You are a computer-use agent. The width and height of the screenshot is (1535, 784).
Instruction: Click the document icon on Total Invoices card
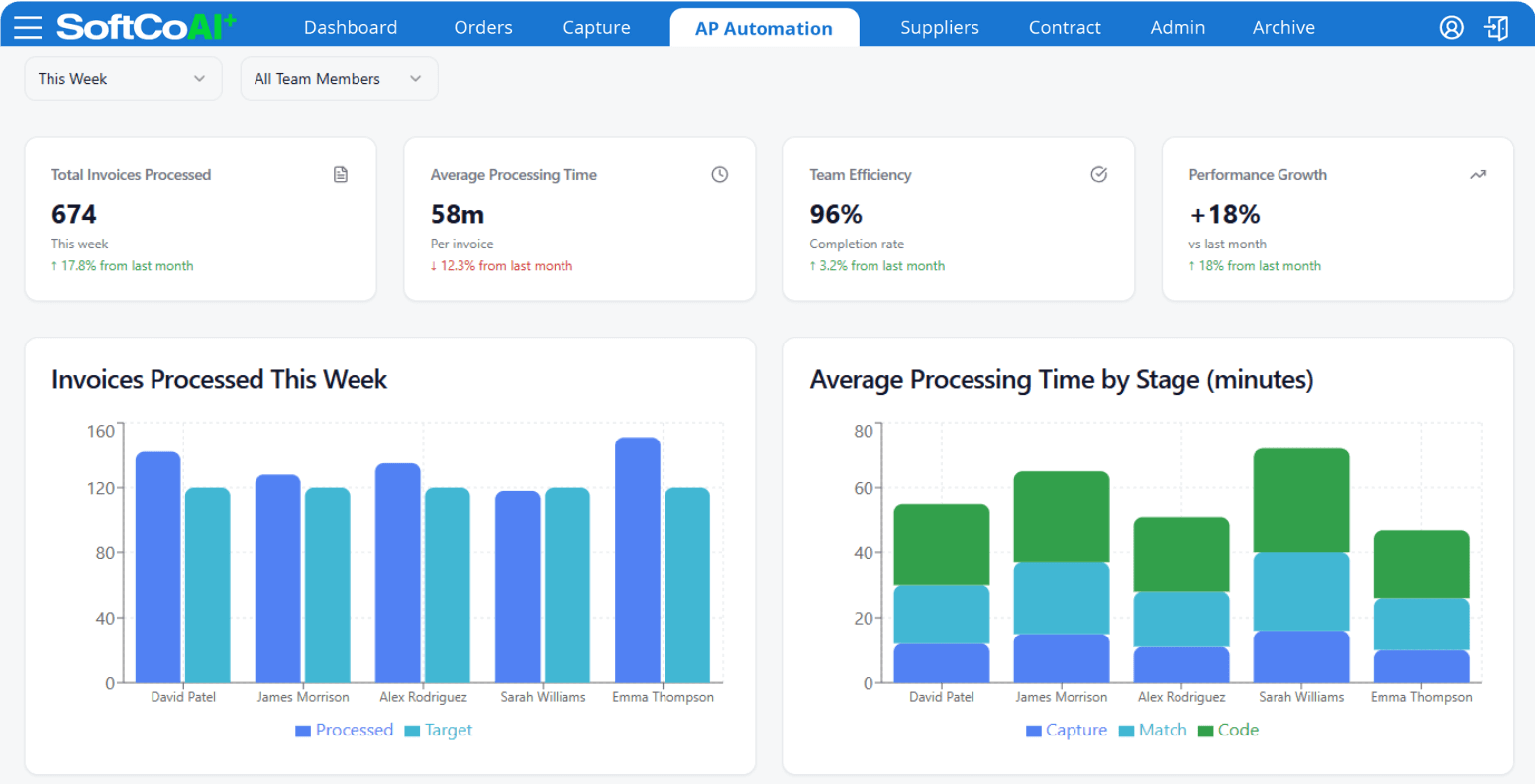pyautogui.click(x=341, y=175)
